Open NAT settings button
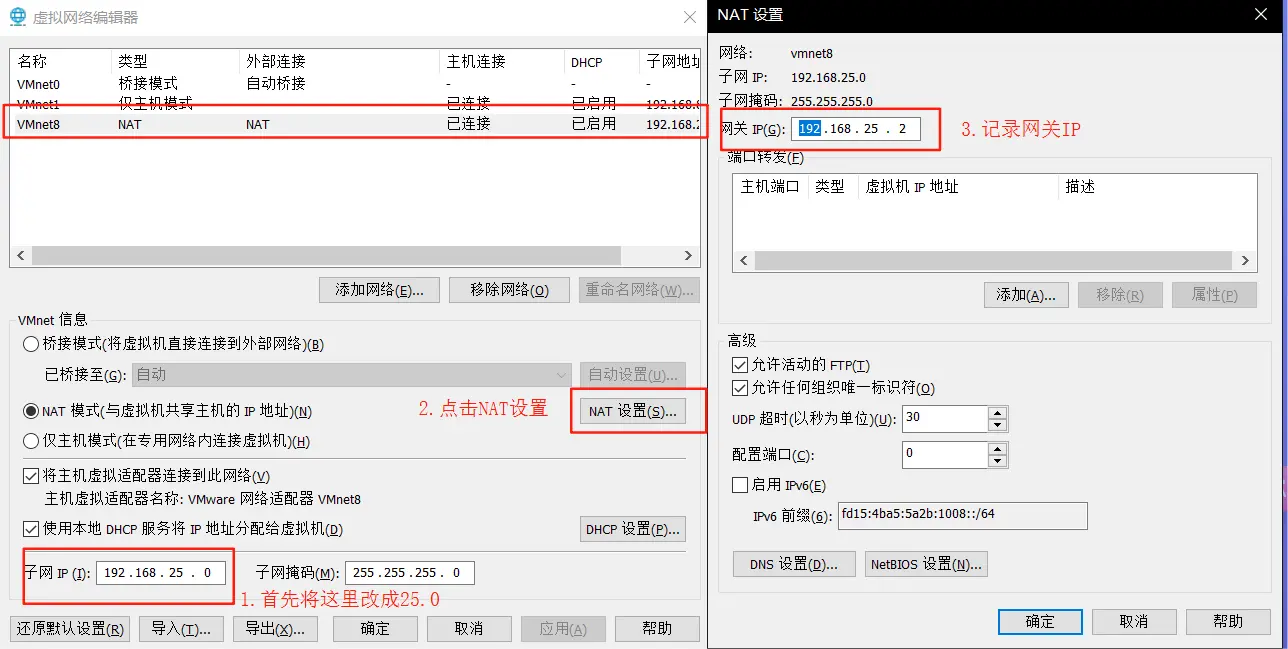This screenshot has height=649, width=1288. (x=632, y=411)
